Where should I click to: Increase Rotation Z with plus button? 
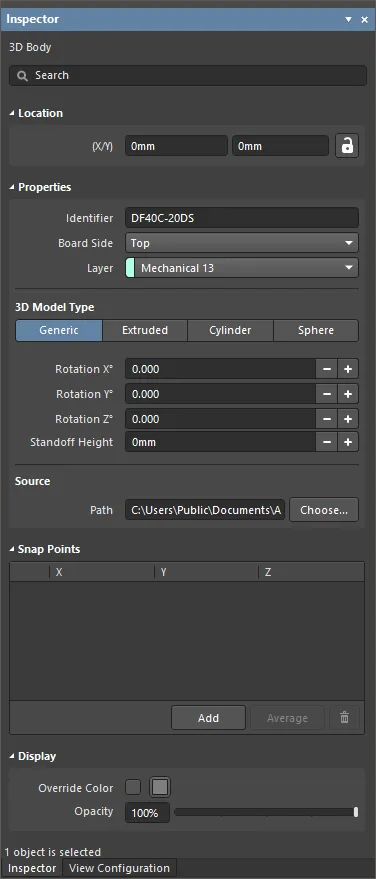point(348,419)
